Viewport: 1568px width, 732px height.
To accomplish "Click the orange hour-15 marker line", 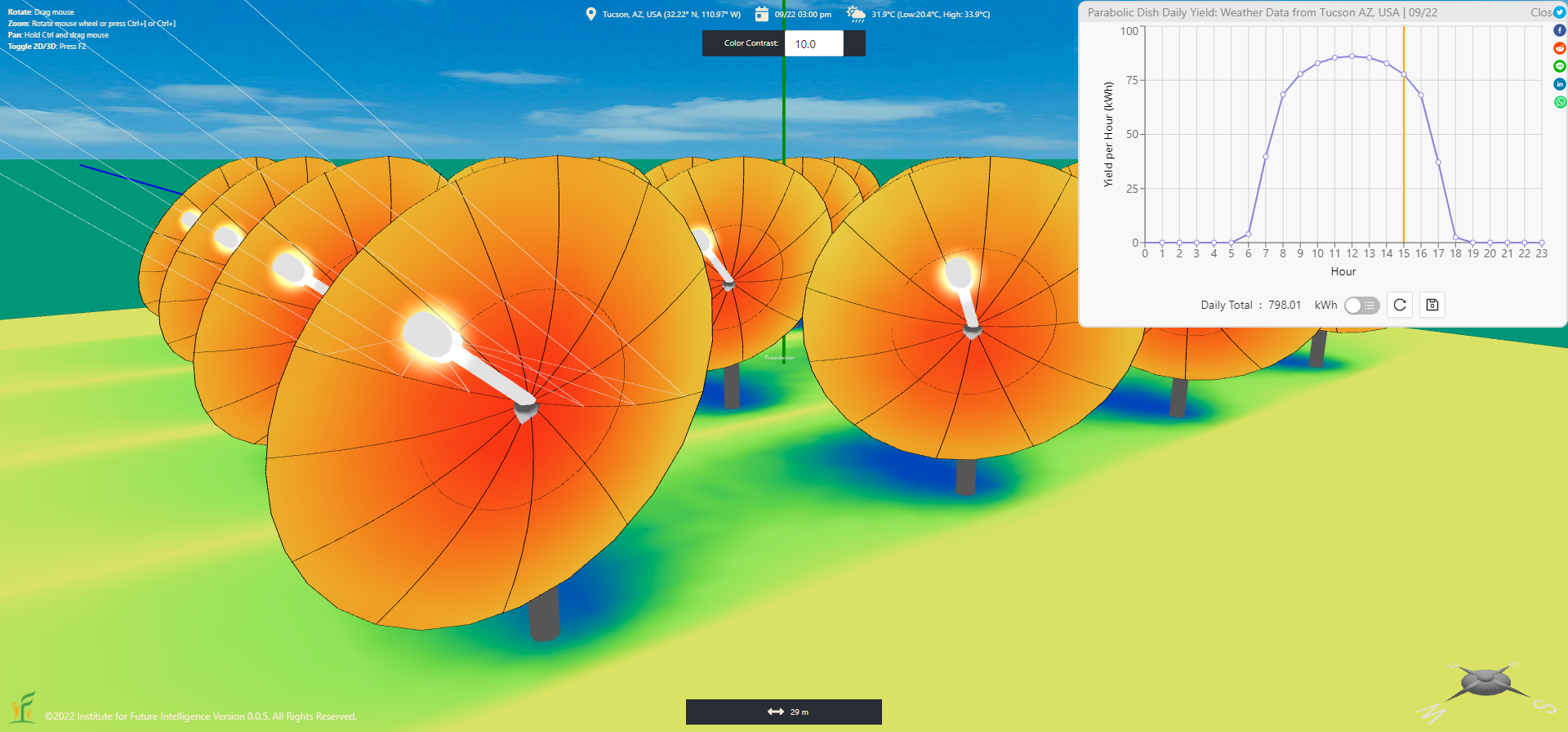I will (x=1404, y=163).
